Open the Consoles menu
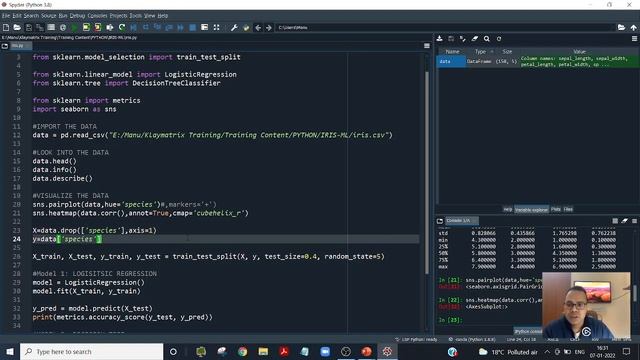Image resolution: width=640 pixels, height=360 pixels. click(x=97, y=16)
